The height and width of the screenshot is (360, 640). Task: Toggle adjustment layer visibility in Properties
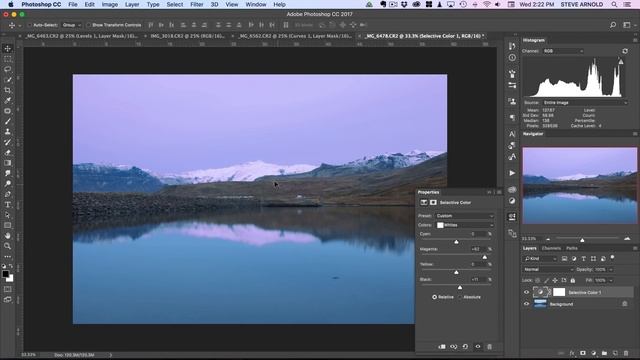pos(478,347)
